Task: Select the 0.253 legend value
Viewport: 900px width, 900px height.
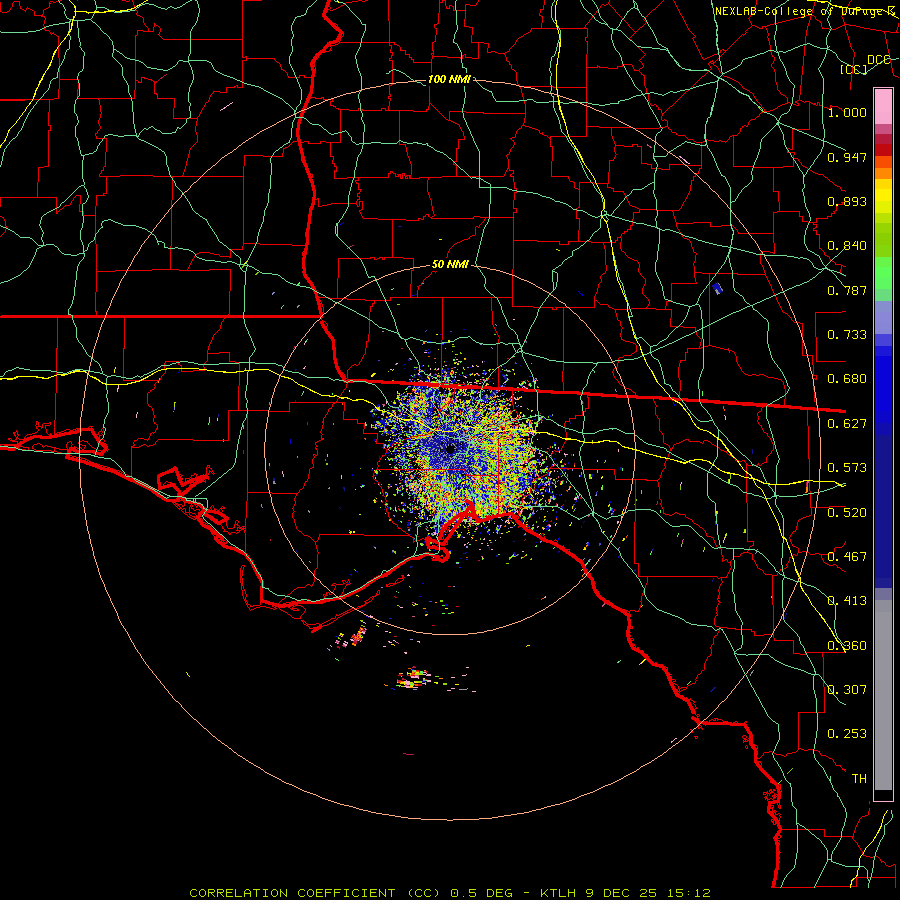Action: coord(847,734)
